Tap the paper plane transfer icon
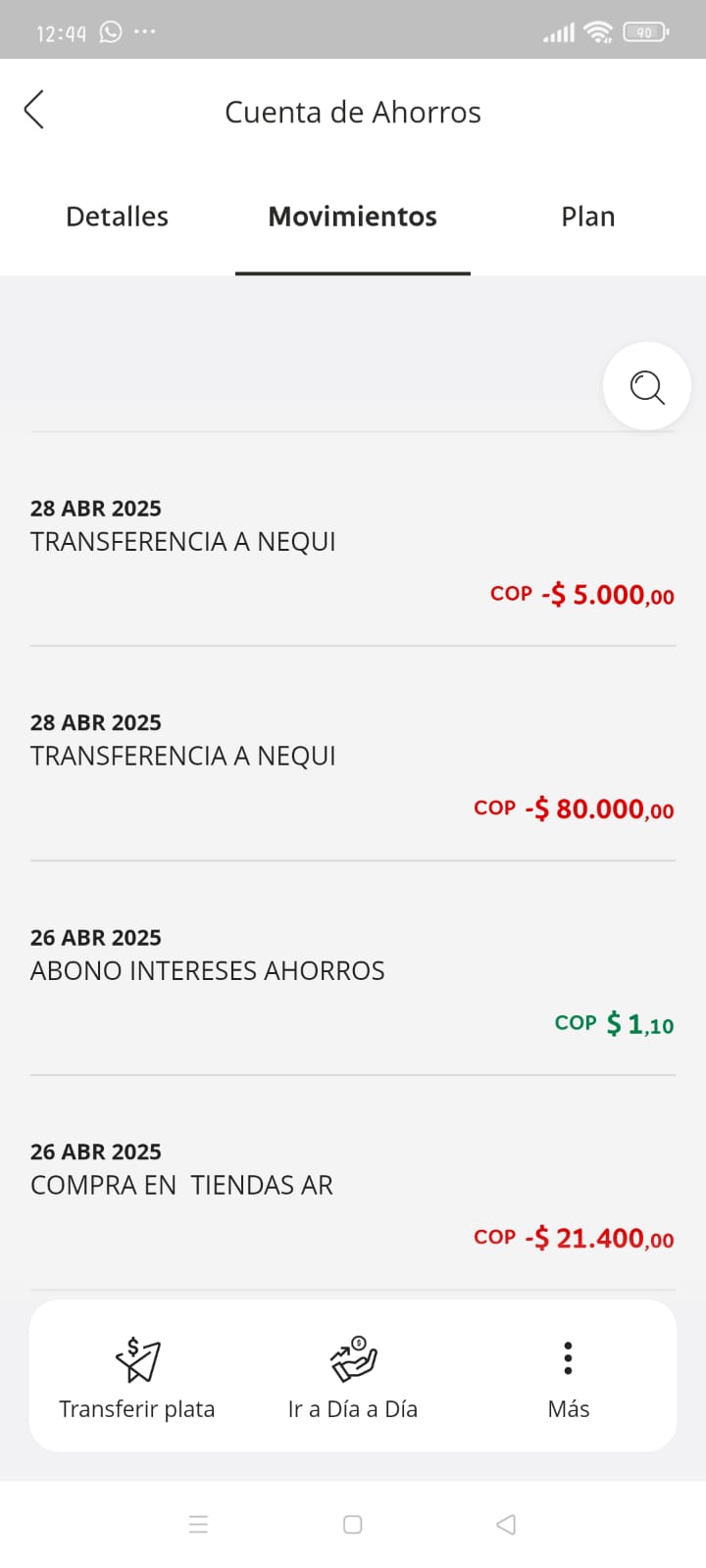The image size is (706, 1568). click(137, 1359)
